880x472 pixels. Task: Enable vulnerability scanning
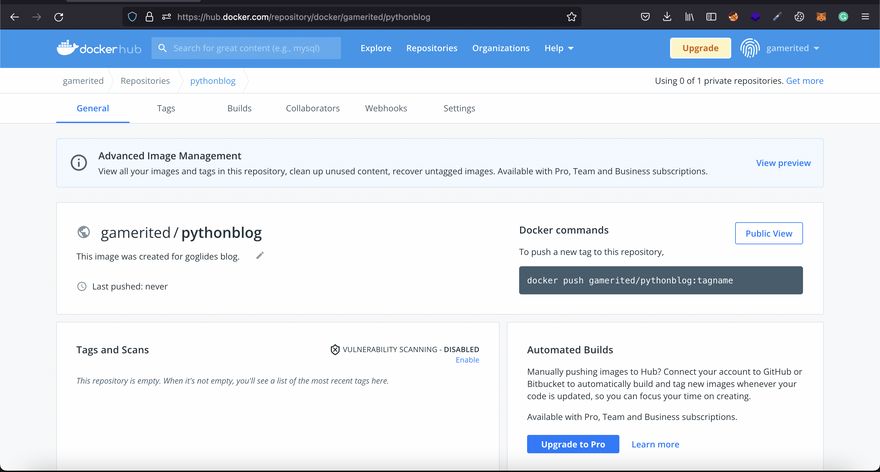(x=467, y=360)
